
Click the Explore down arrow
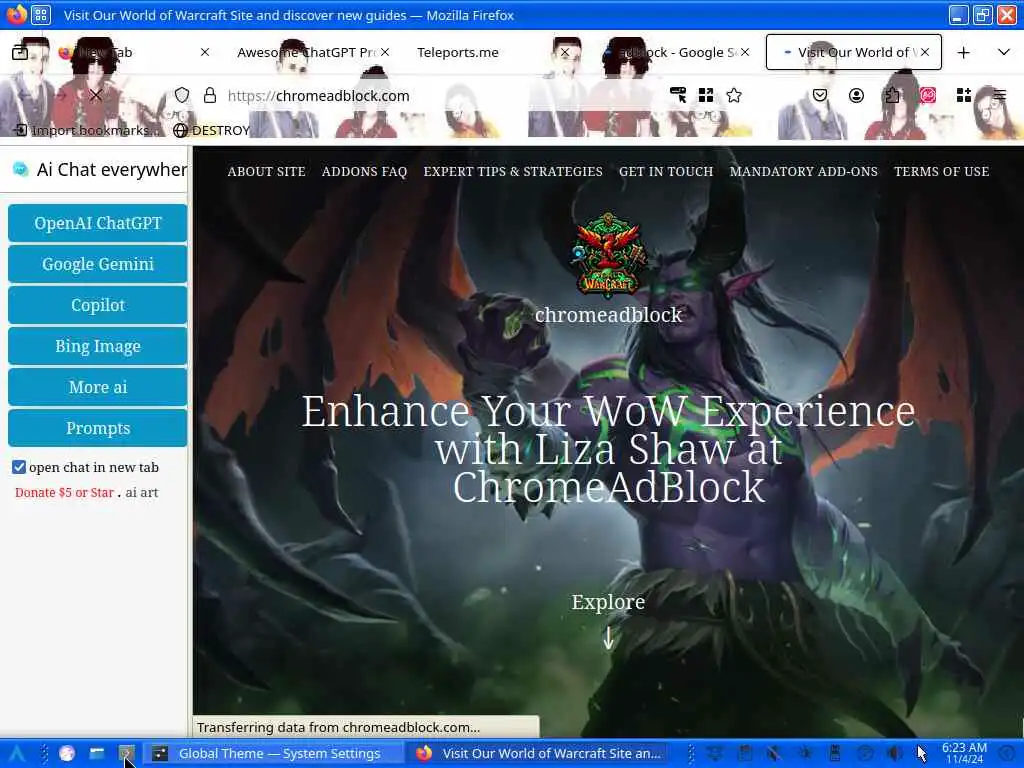click(608, 639)
